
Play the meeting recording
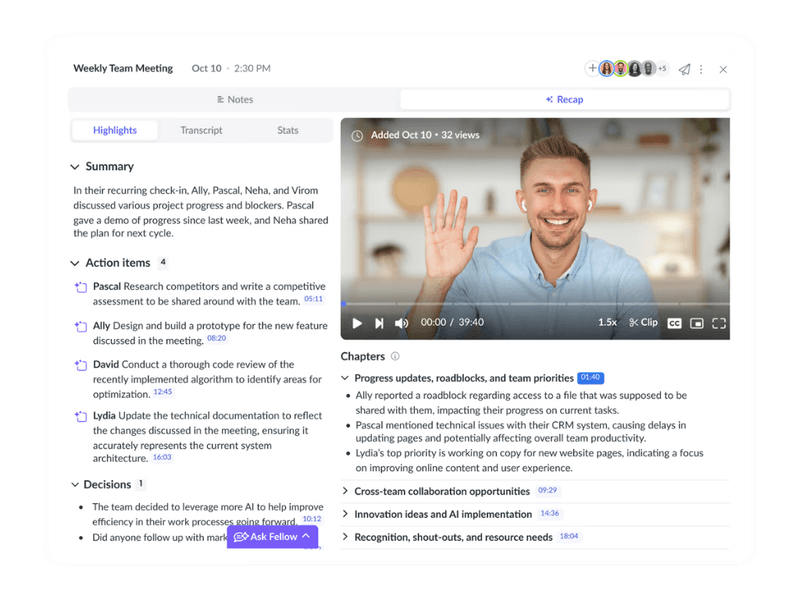click(357, 323)
